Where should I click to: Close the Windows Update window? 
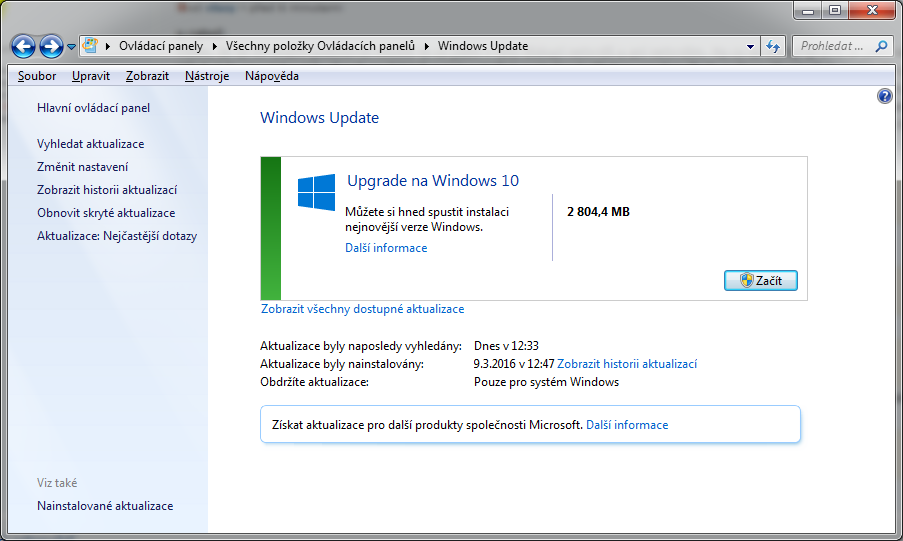(x=872, y=10)
